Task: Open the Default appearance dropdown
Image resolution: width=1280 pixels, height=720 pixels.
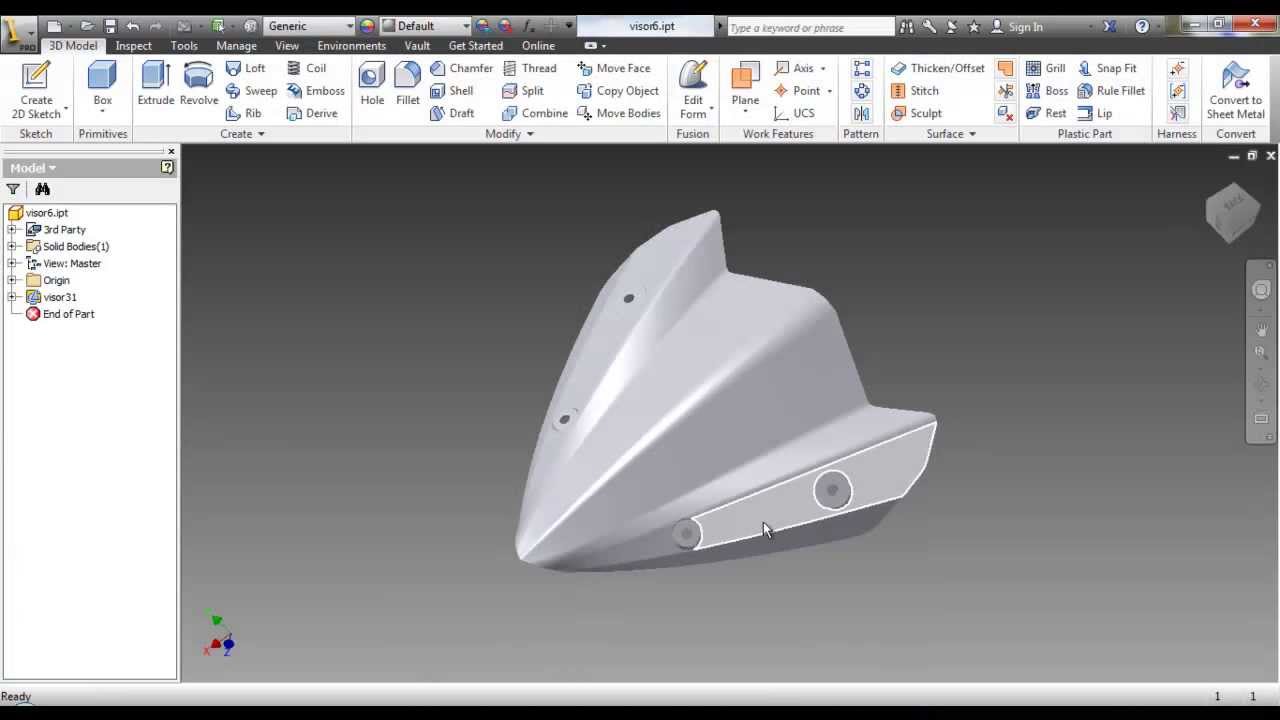Action: pos(465,26)
